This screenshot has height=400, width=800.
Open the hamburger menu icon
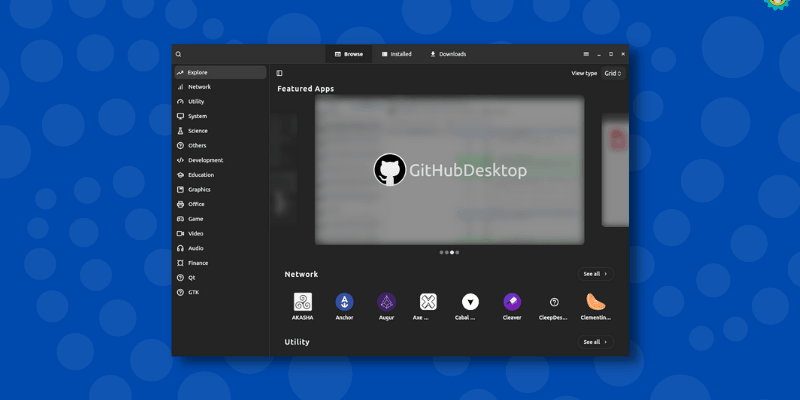(x=586, y=54)
